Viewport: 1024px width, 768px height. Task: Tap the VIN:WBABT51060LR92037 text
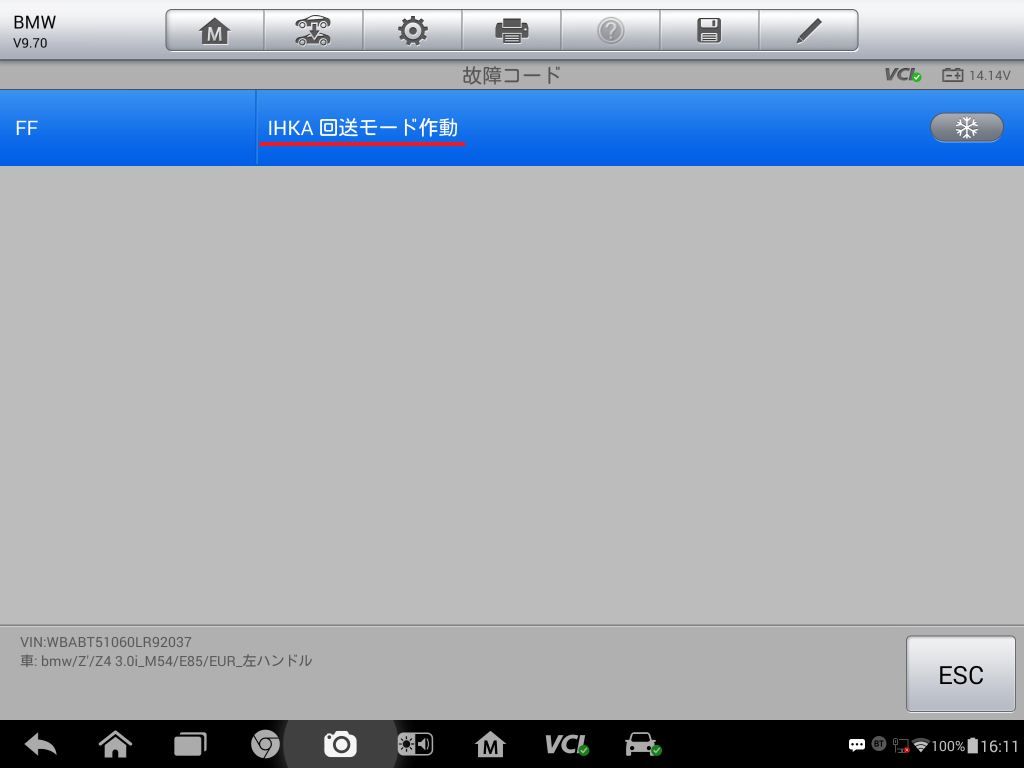click(106, 642)
